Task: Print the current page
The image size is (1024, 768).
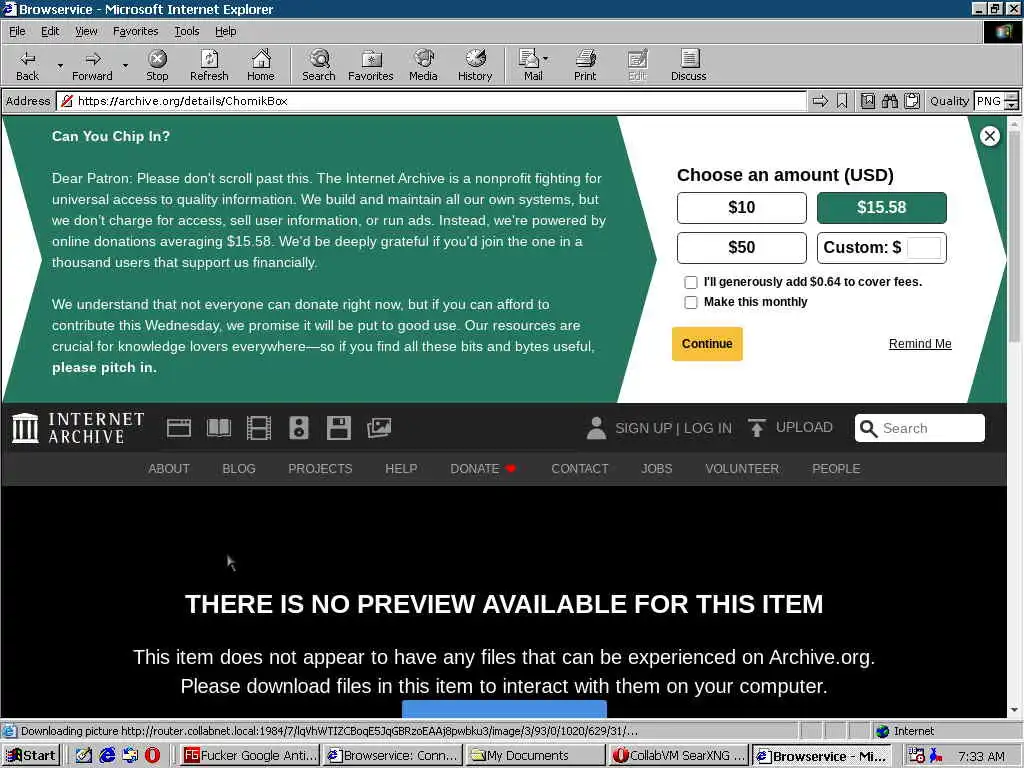Action: pyautogui.click(x=584, y=65)
